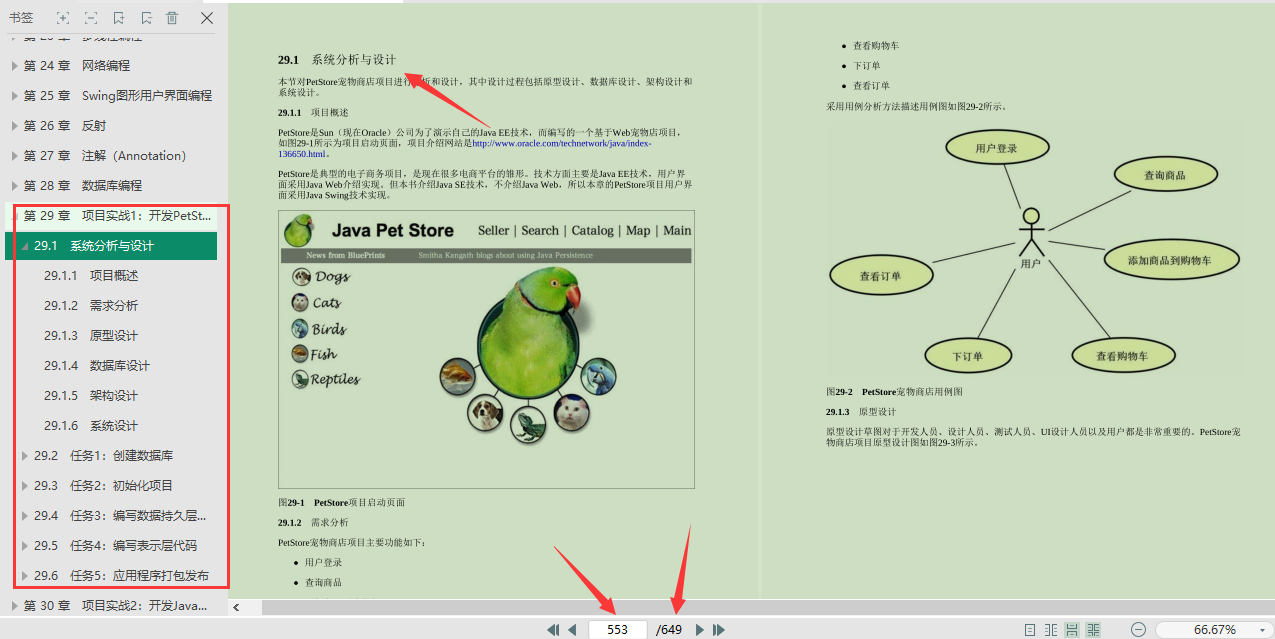Screen dimensions: 1275x639
Task: Enable two-page continuous view
Action: tap(1093, 630)
